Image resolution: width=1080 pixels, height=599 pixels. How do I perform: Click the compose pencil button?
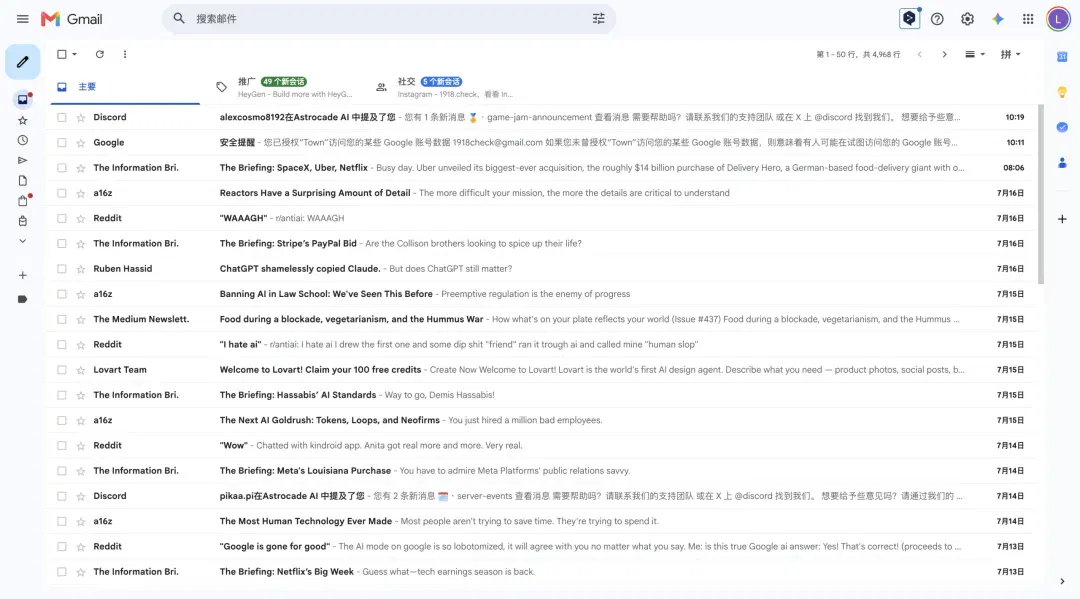tap(23, 62)
